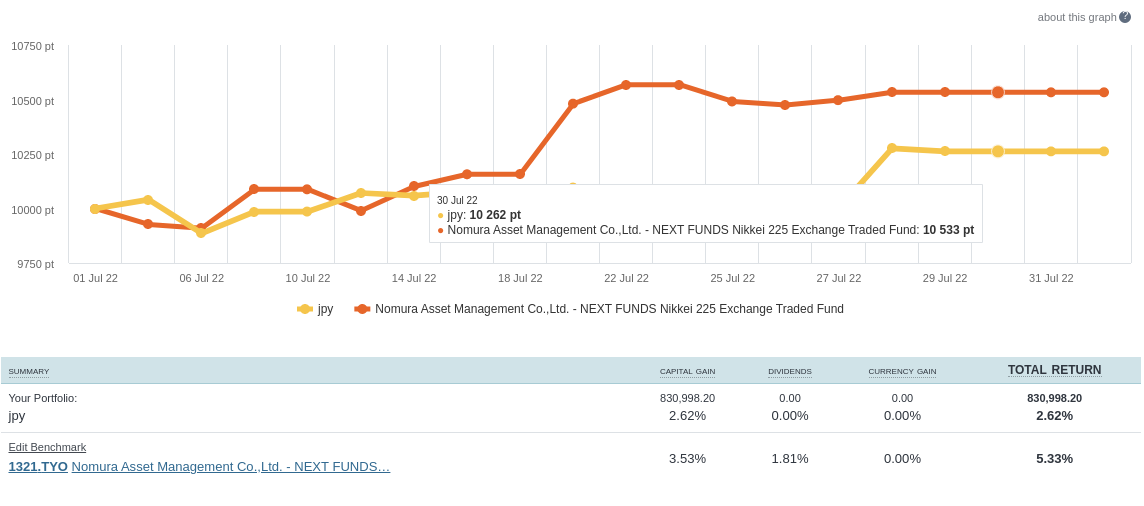Click the Currency Gain column header
Viewport: 1144px width, 506px height.
(902, 372)
